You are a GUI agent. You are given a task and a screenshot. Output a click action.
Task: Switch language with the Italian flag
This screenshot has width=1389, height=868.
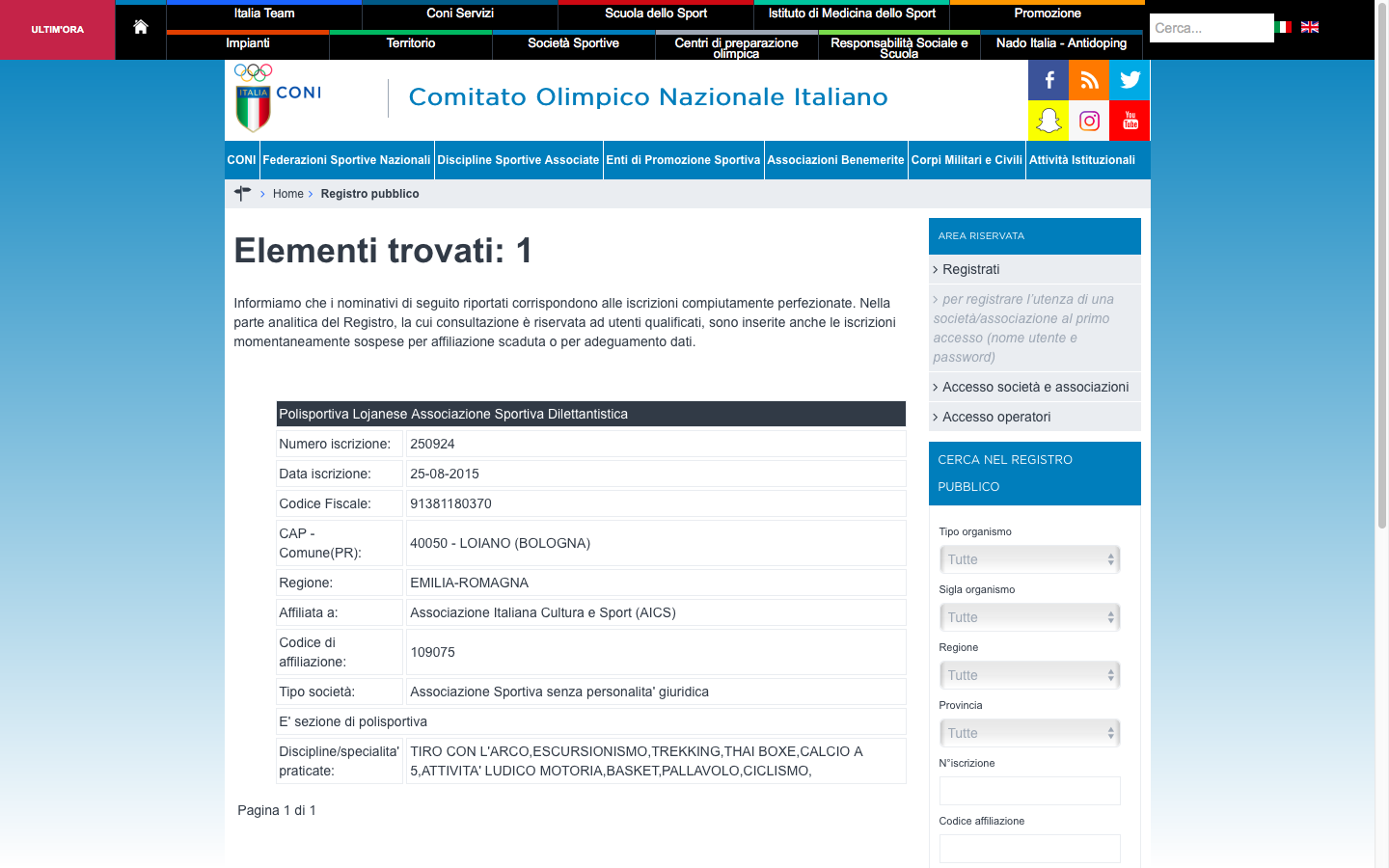pos(1283,27)
